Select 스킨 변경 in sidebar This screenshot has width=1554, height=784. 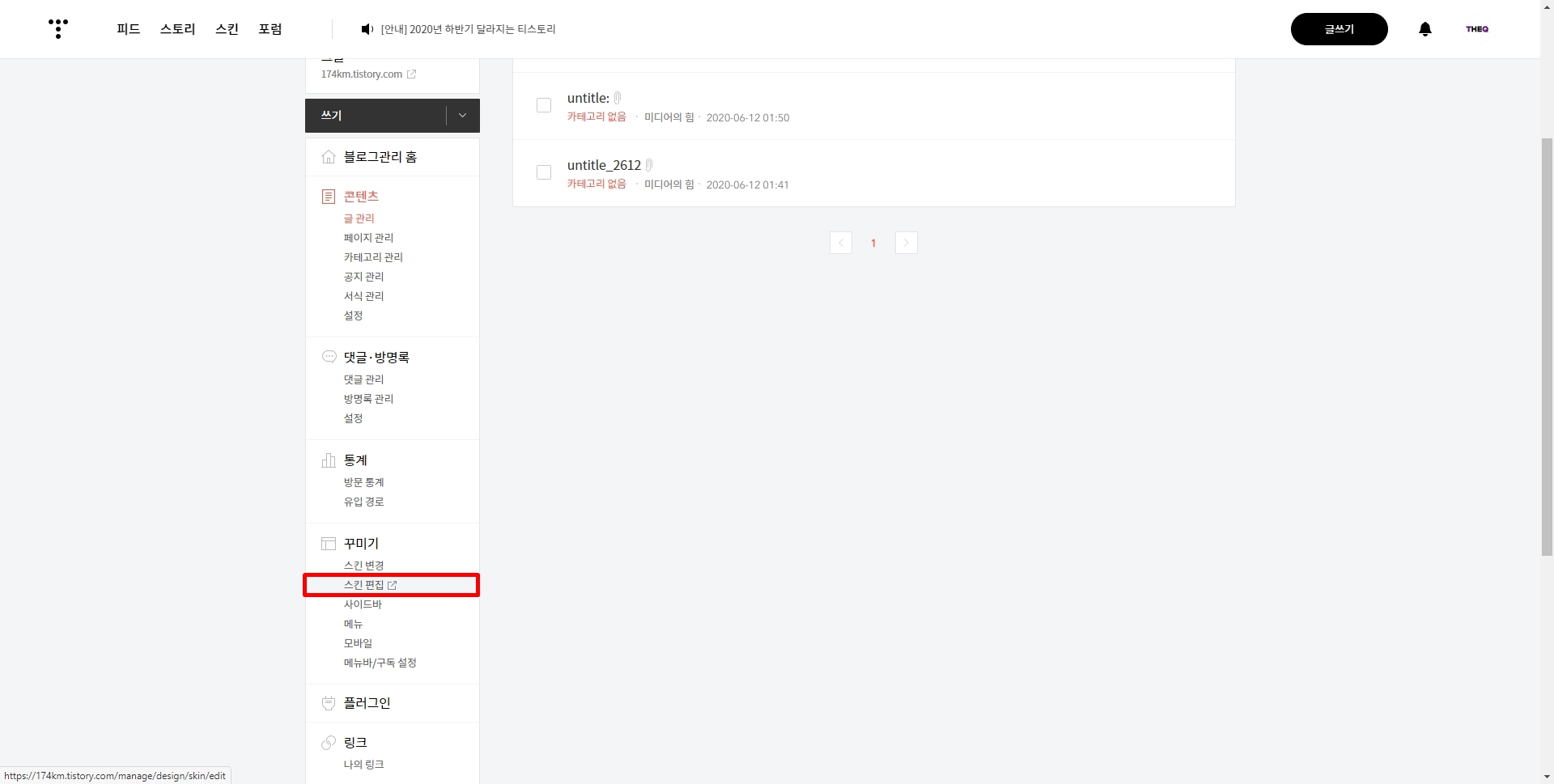pos(364,566)
